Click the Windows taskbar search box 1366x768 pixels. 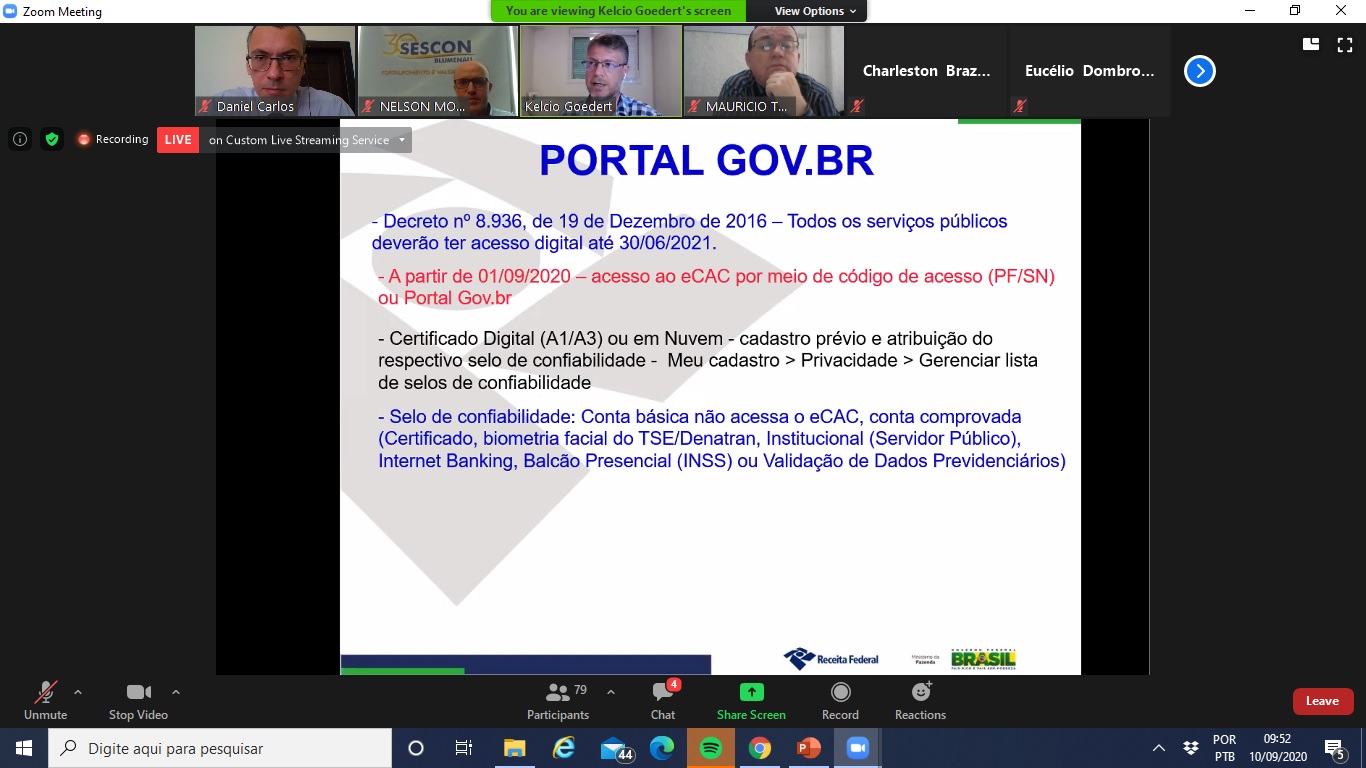(x=220, y=748)
